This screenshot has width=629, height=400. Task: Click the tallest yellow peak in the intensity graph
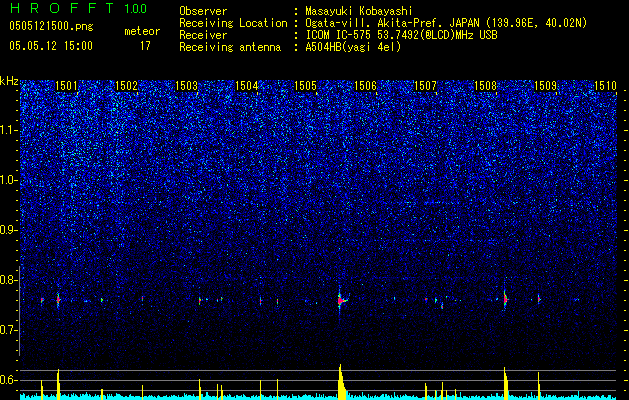pyautogui.click(x=341, y=382)
